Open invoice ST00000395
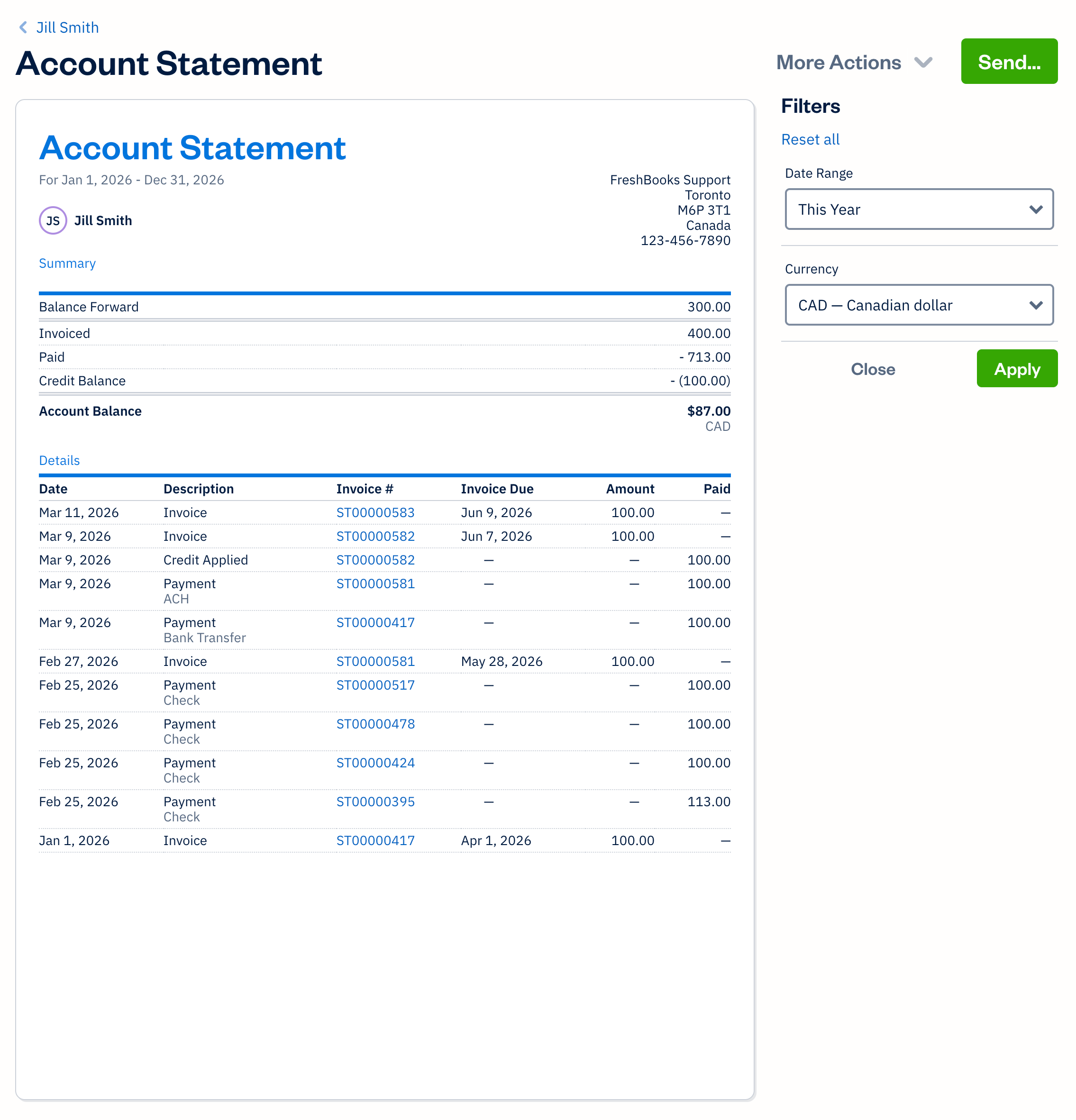Screen dimensions: 1076x1120 pyautogui.click(x=375, y=801)
